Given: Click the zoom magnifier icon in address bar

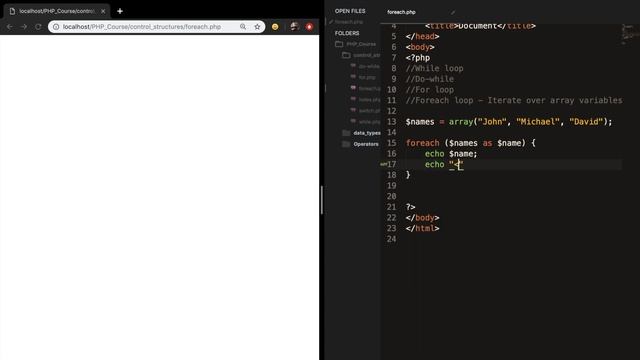Looking at the screenshot, I should (243, 27).
